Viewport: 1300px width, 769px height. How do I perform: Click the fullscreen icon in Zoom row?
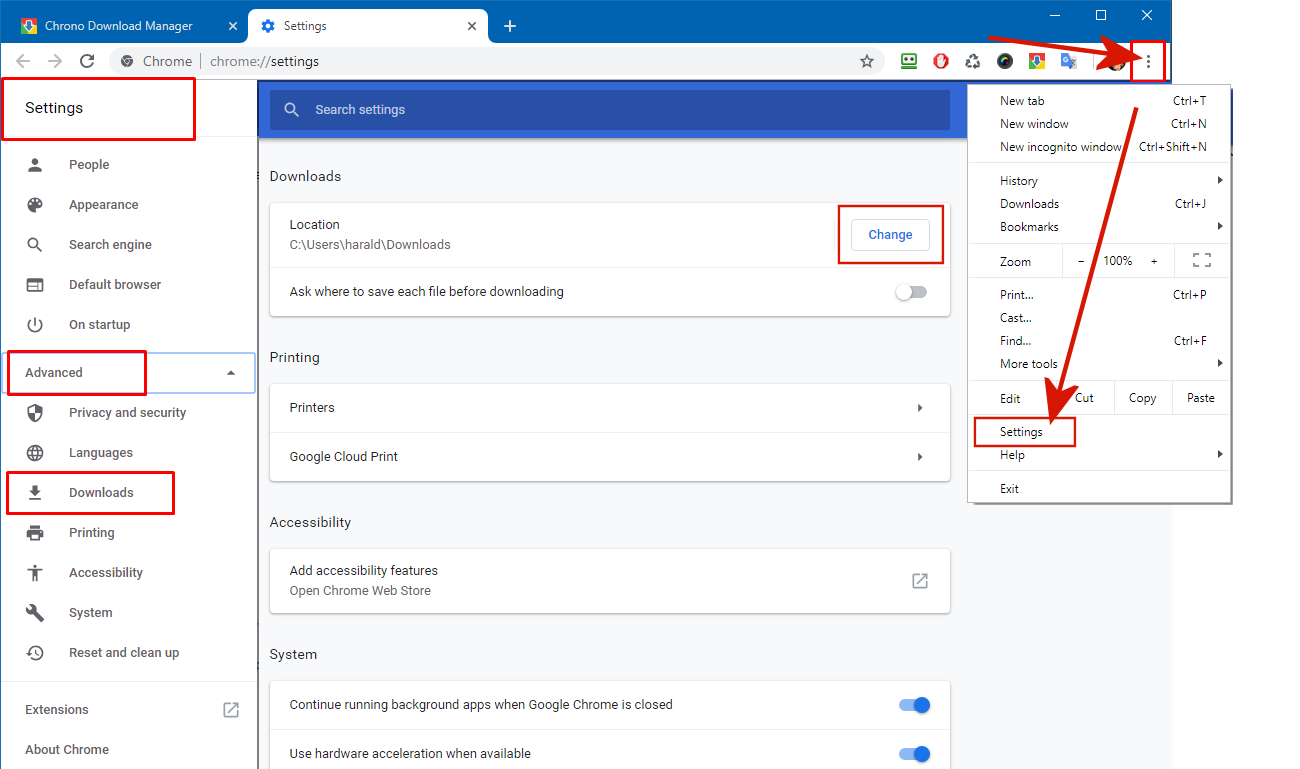pos(1202,261)
